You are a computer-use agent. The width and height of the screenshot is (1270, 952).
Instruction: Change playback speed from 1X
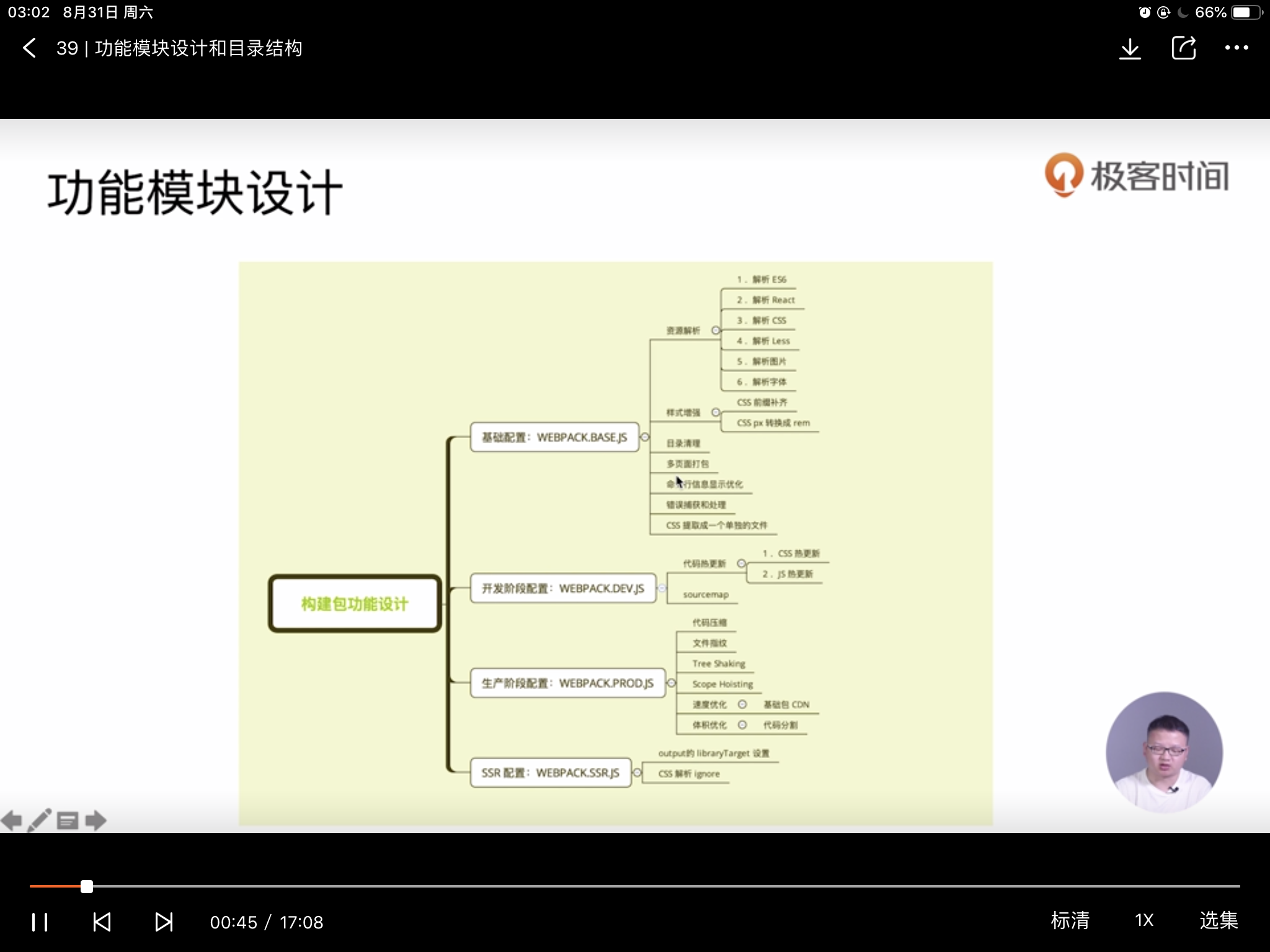1144,920
